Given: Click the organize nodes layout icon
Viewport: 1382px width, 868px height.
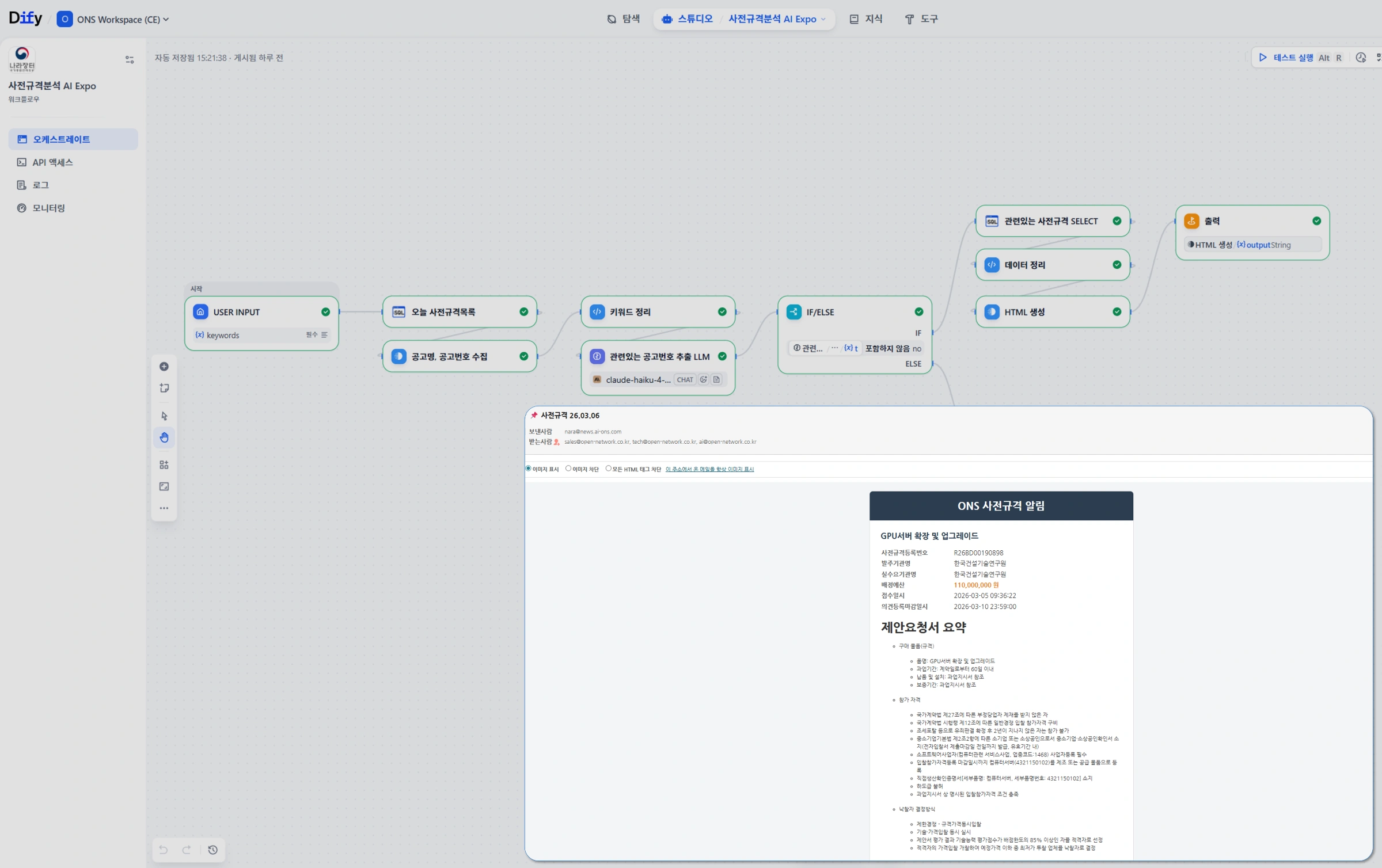Looking at the screenshot, I should (164, 465).
